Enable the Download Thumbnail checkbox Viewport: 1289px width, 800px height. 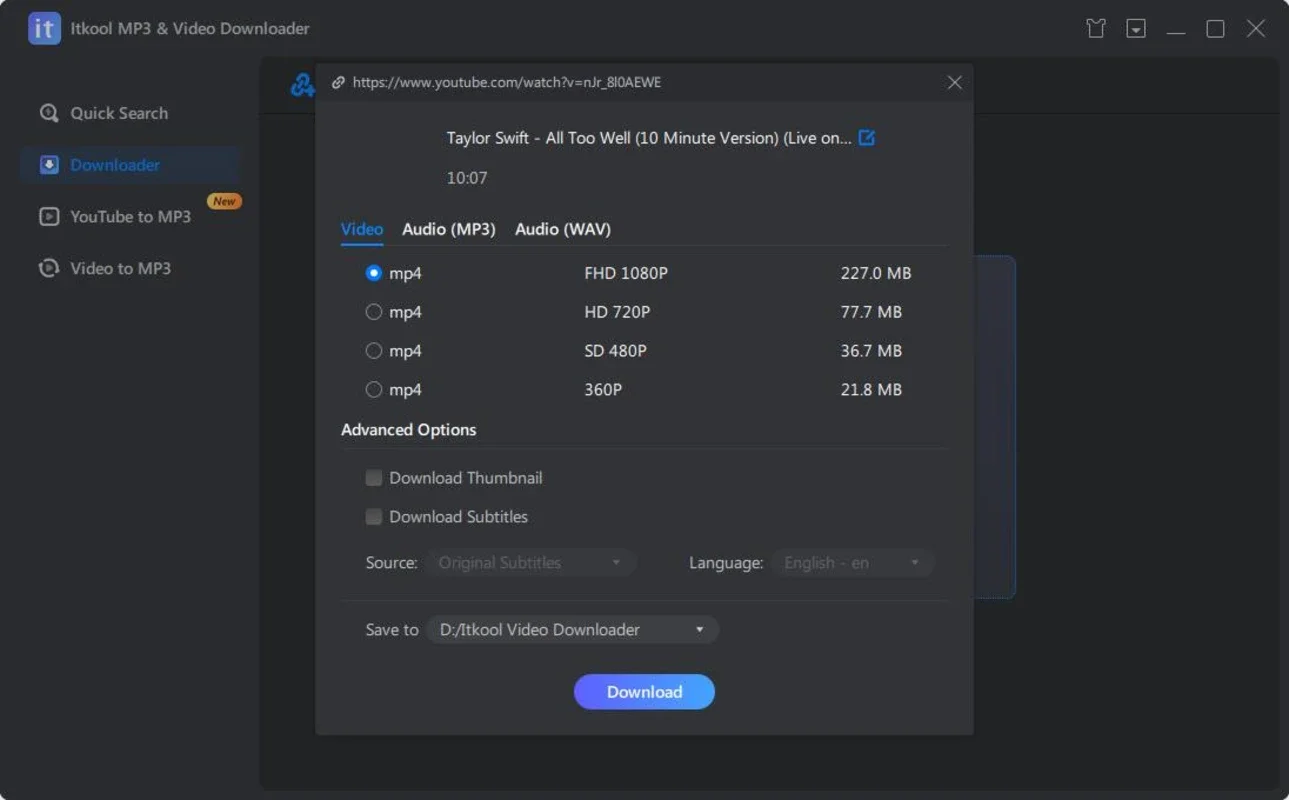[x=374, y=478]
